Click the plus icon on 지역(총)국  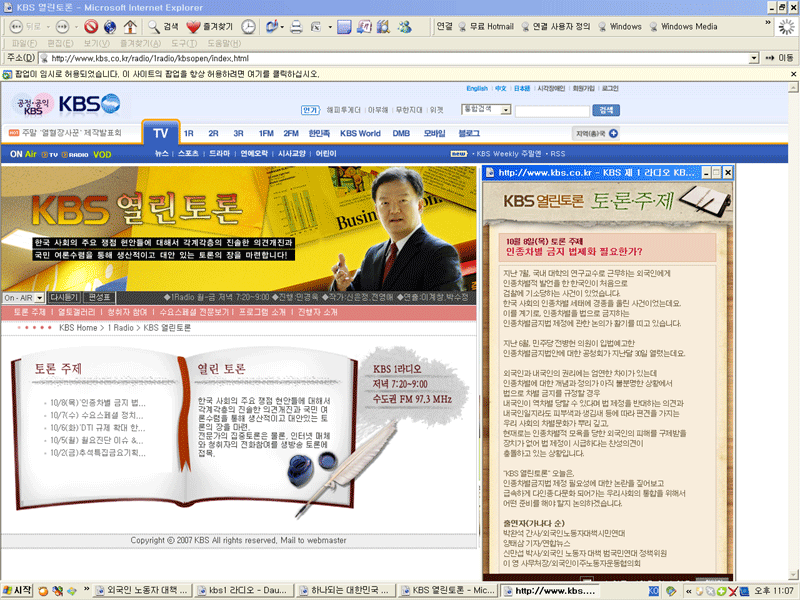point(613,134)
